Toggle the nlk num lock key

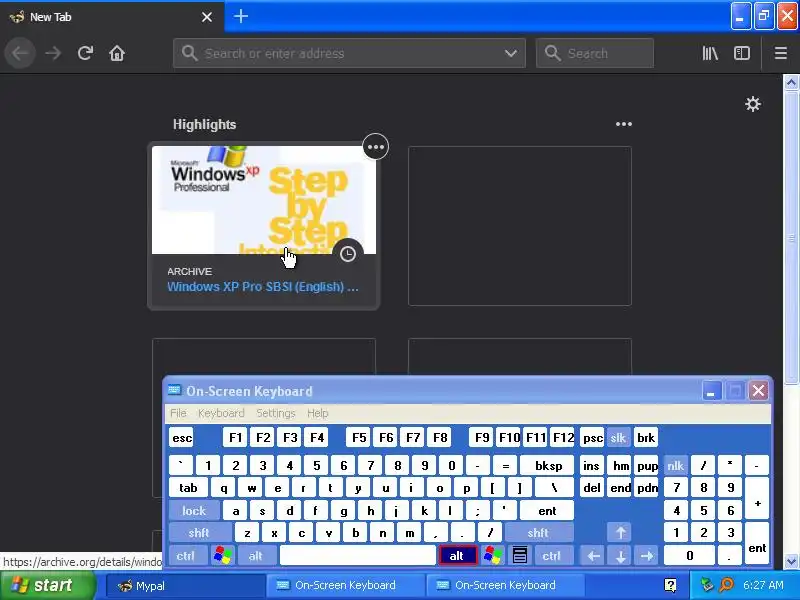pos(676,466)
